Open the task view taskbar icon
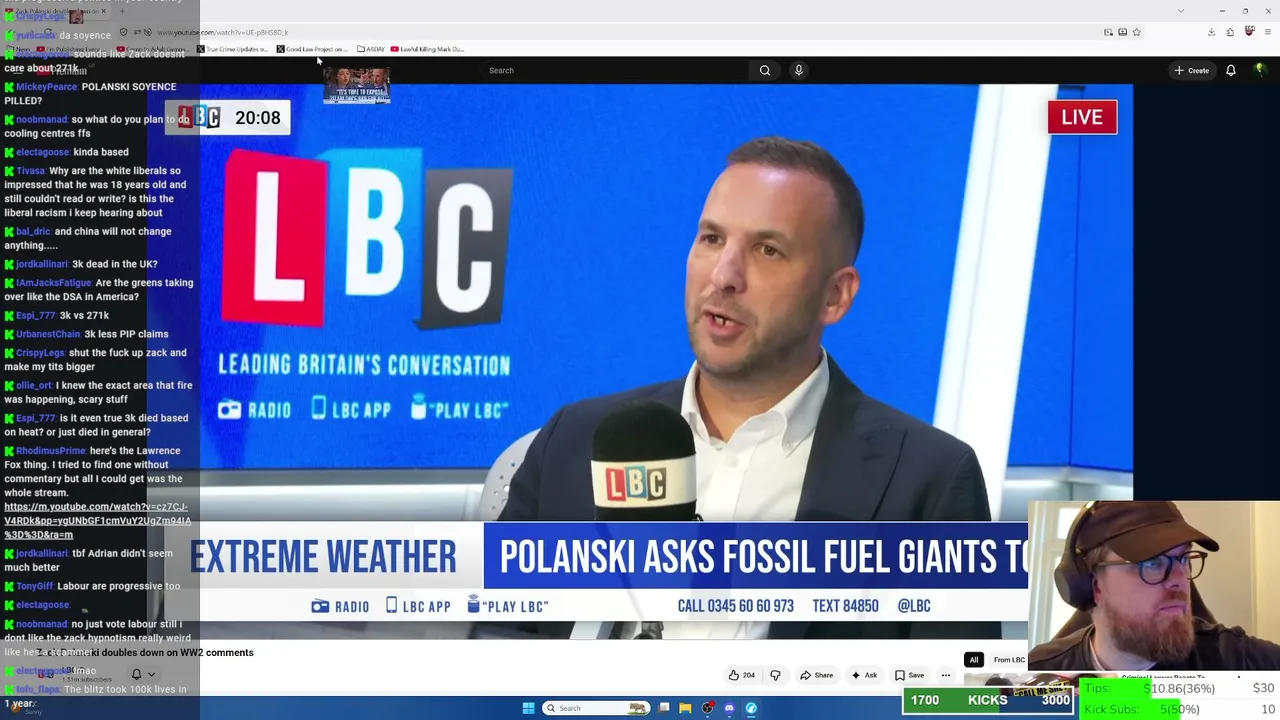The width and height of the screenshot is (1280, 720). (663, 708)
